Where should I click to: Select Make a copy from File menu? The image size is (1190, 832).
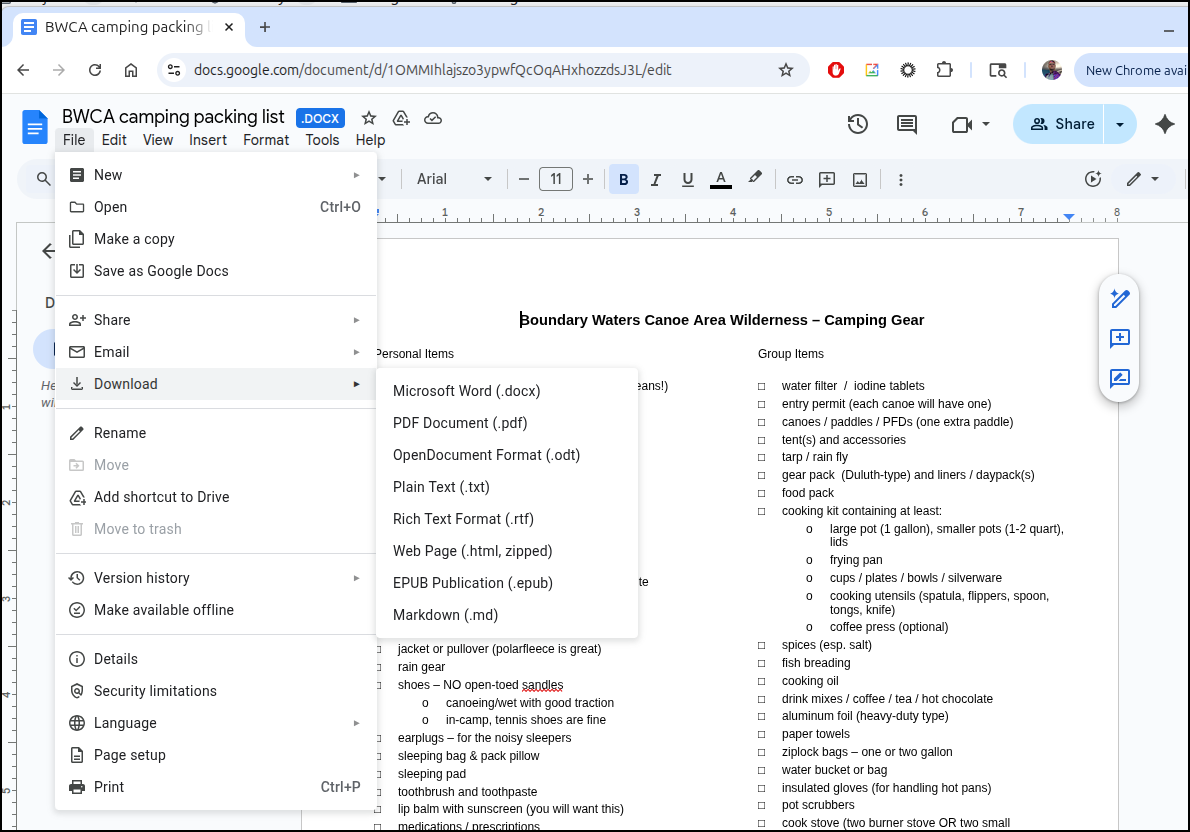click(x=134, y=239)
